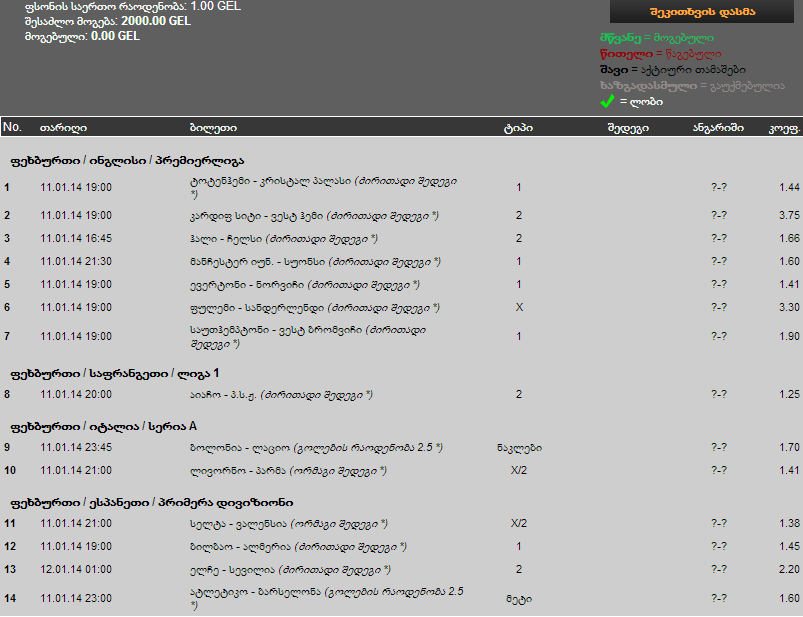Click bet type 'მეტი' in row 14
Viewport: 803px width, 617px height.
pos(519,599)
